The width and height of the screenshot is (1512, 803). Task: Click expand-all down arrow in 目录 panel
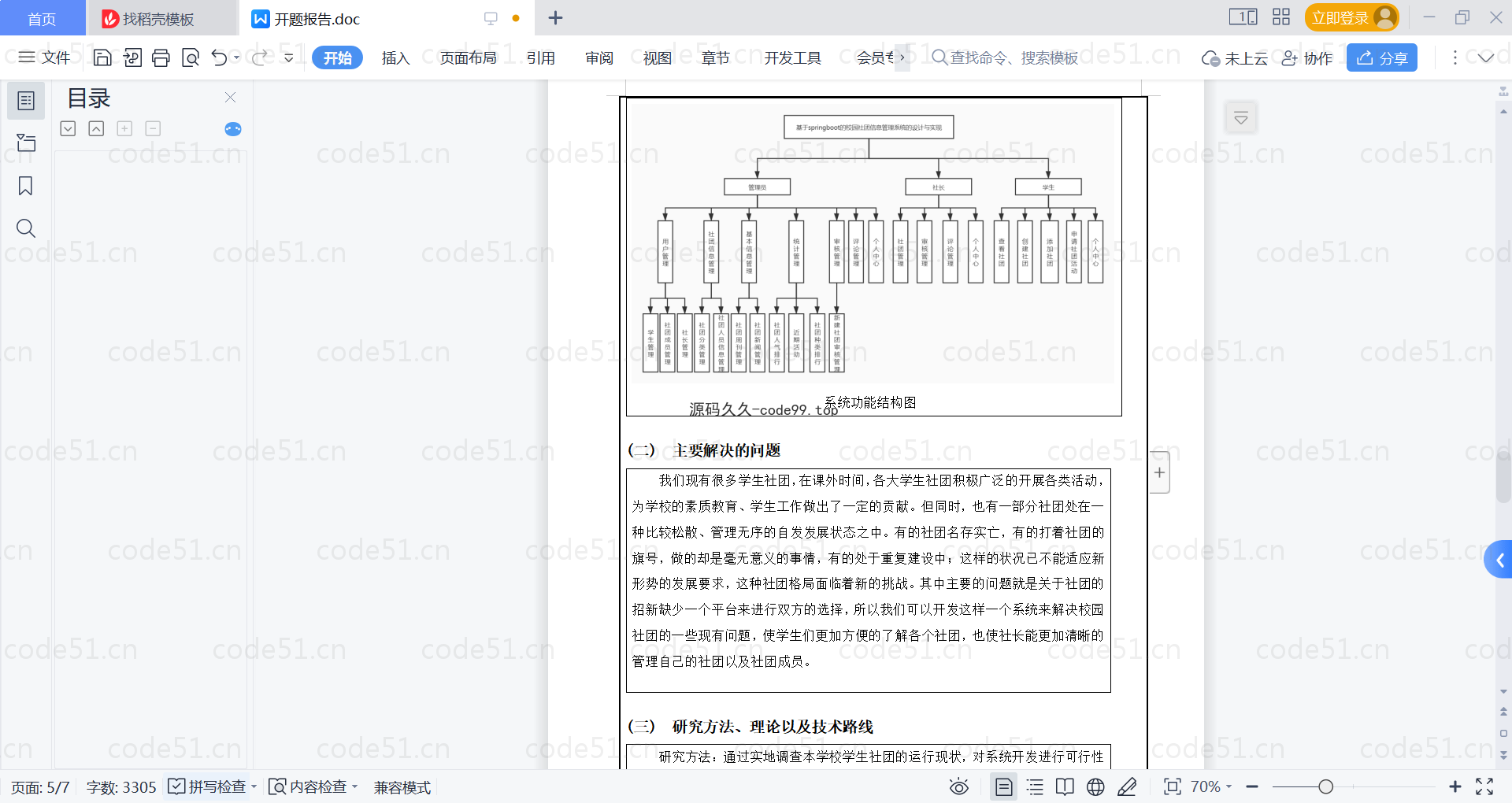tap(68, 128)
